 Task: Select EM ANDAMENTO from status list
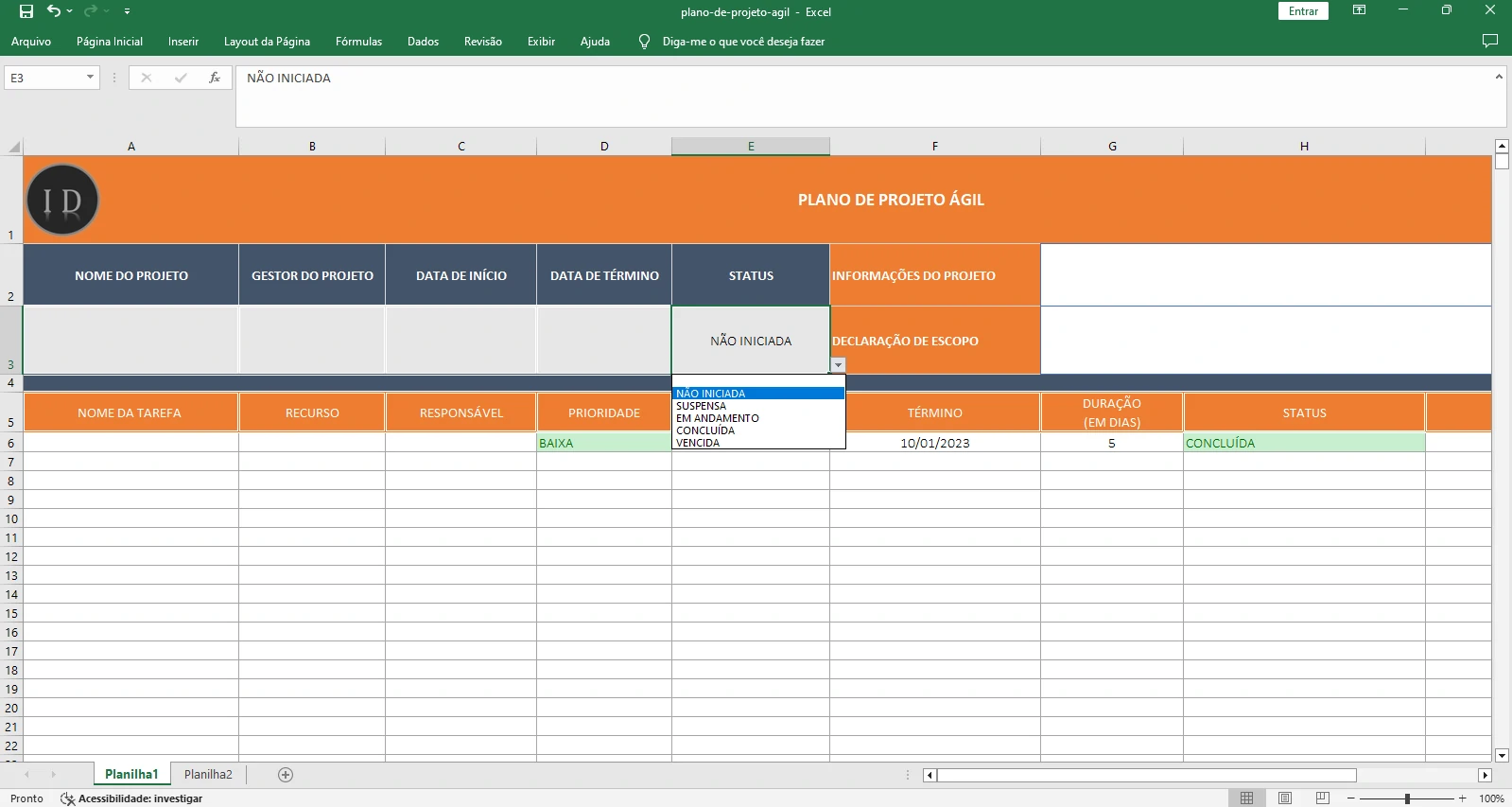pyautogui.click(x=717, y=418)
